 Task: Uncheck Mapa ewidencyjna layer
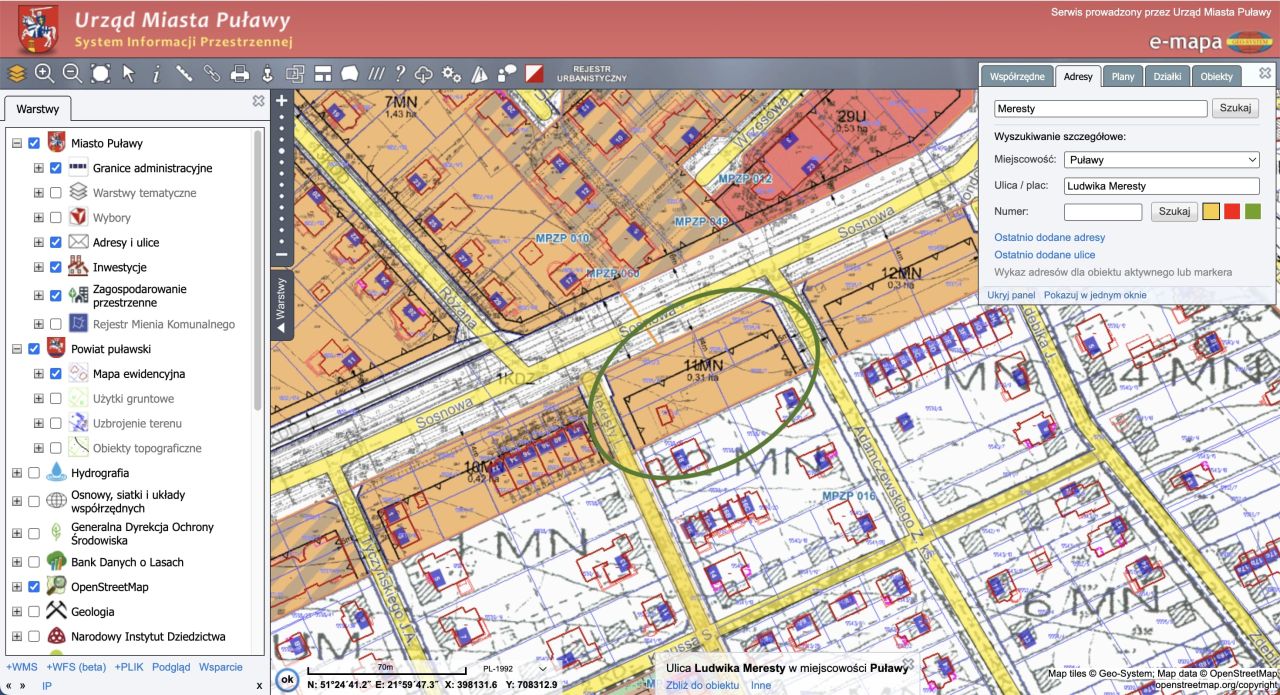coord(56,374)
